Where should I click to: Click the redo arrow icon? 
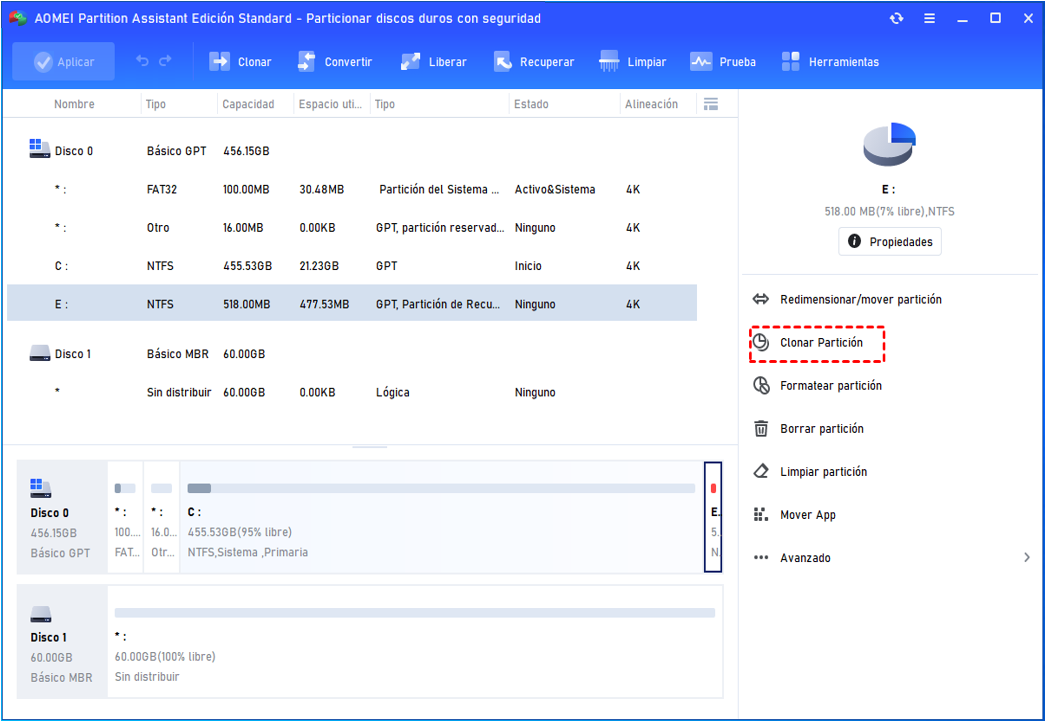click(165, 61)
